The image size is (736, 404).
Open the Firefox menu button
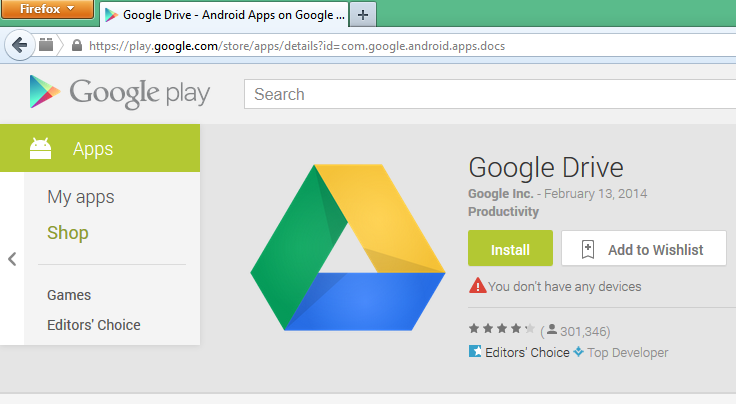pyautogui.click(x=47, y=9)
